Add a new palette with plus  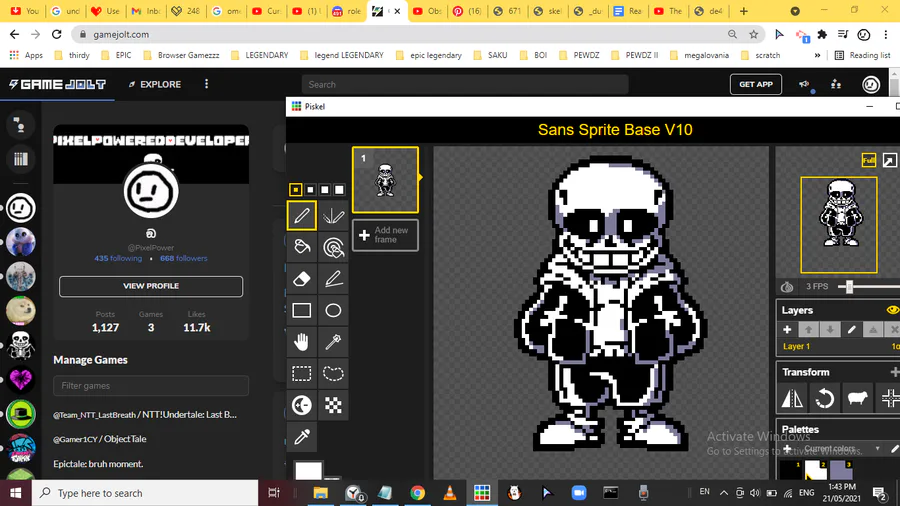pos(787,448)
